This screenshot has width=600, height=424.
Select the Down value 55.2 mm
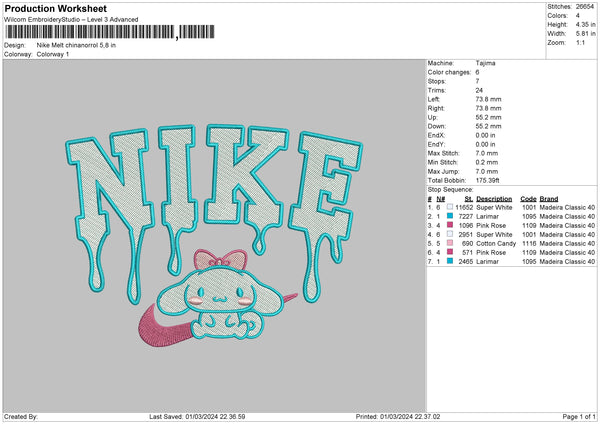tap(488, 126)
